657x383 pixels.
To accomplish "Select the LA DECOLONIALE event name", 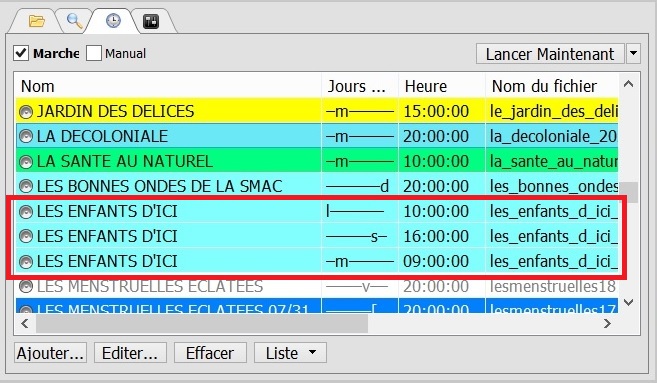I will pos(103,136).
